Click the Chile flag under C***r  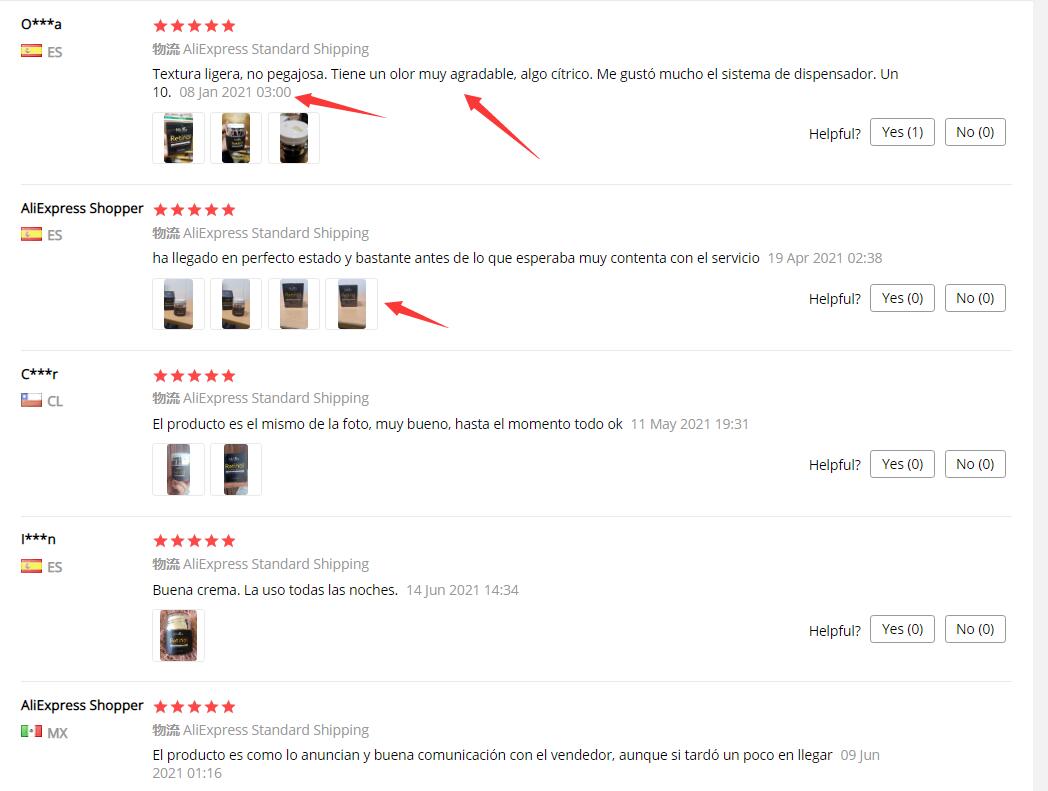[31, 401]
